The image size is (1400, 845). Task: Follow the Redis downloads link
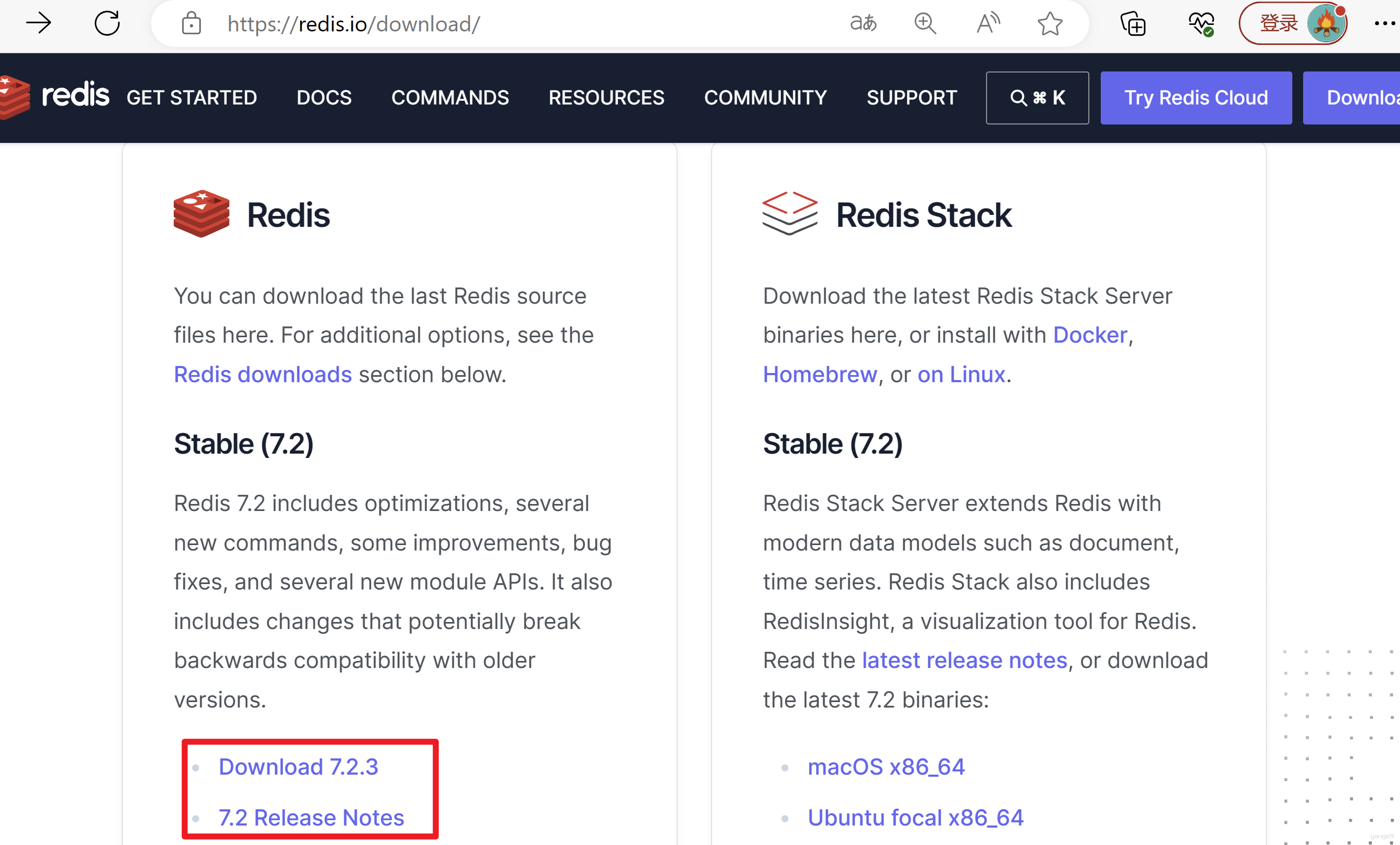tap(263, 375)
